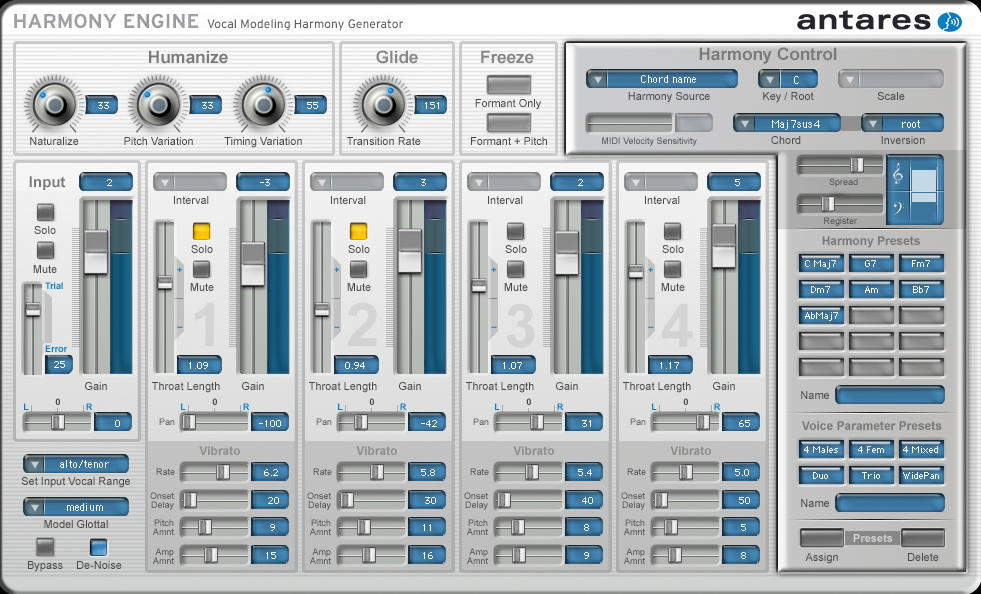
Task: Select the AbMaj7 harmony preset
Action: (821, 315)
